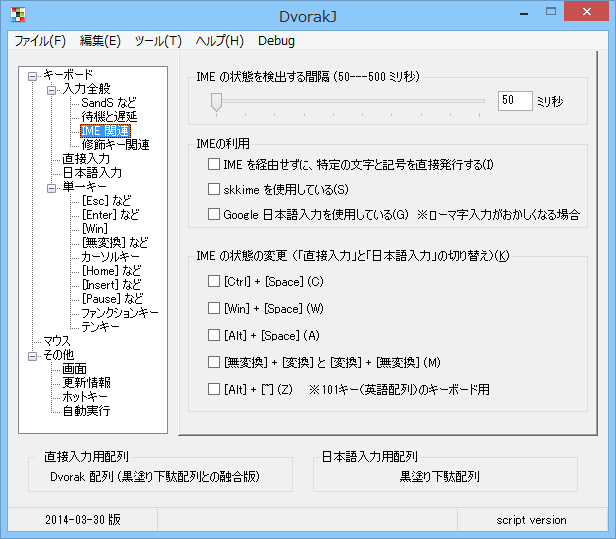The height and width of the screenshot is (539, 616).
Task: Toggle the [Ctrl] + [Space] checkbox
Action: point(214,282)
